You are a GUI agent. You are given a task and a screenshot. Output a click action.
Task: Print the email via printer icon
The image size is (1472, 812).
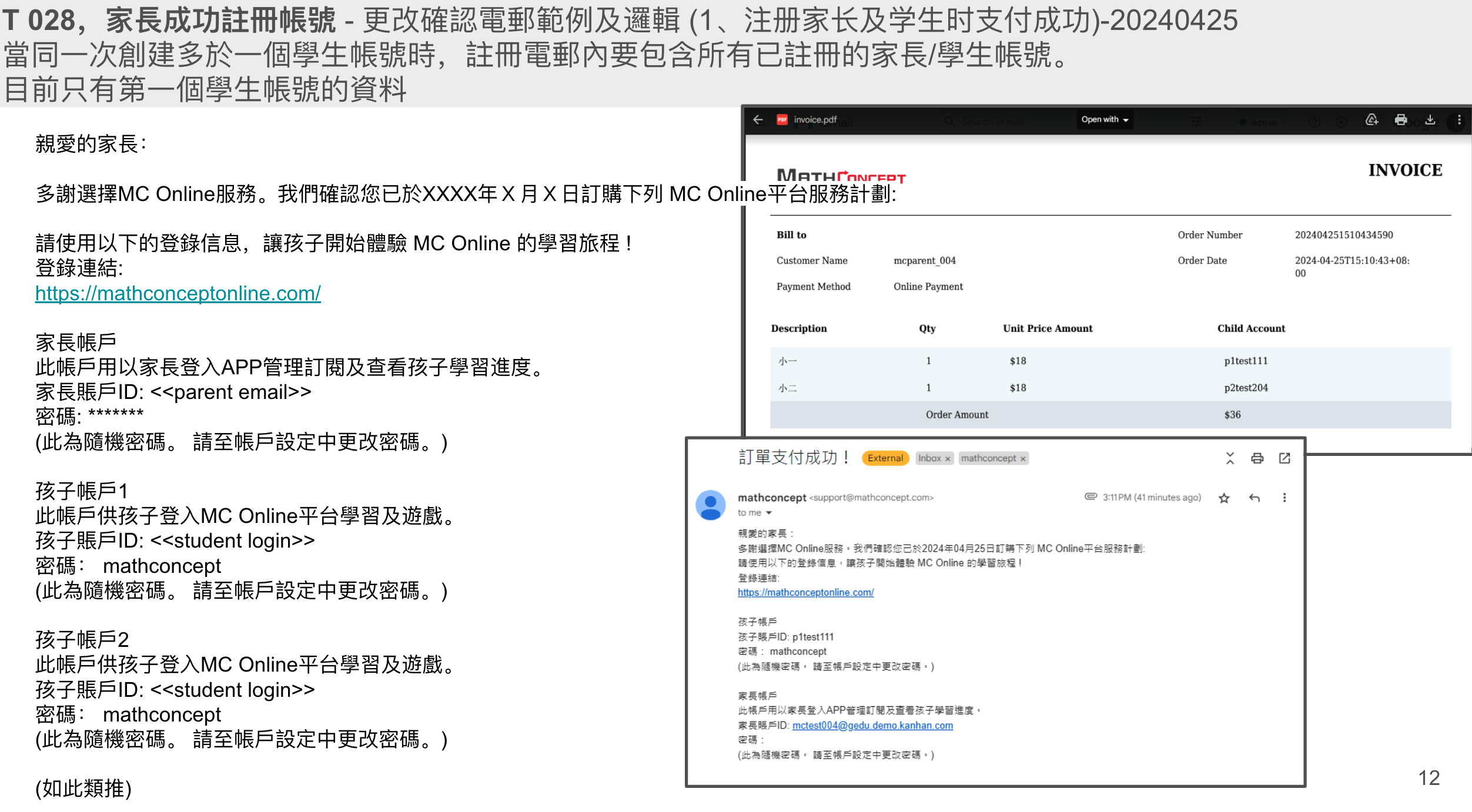point(1257,458)
